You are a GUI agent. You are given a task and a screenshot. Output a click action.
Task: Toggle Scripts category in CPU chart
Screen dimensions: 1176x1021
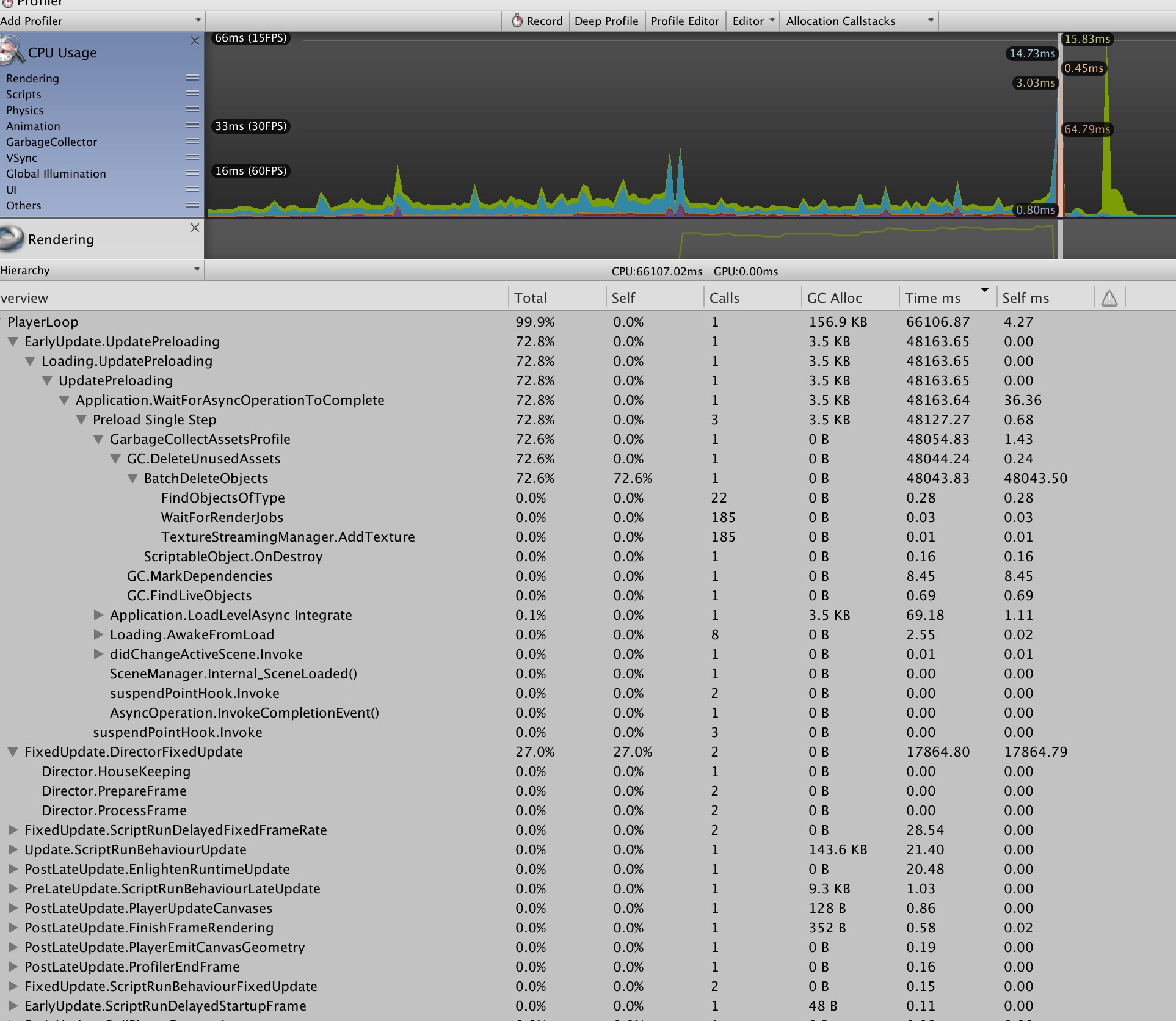coord(23,94)
